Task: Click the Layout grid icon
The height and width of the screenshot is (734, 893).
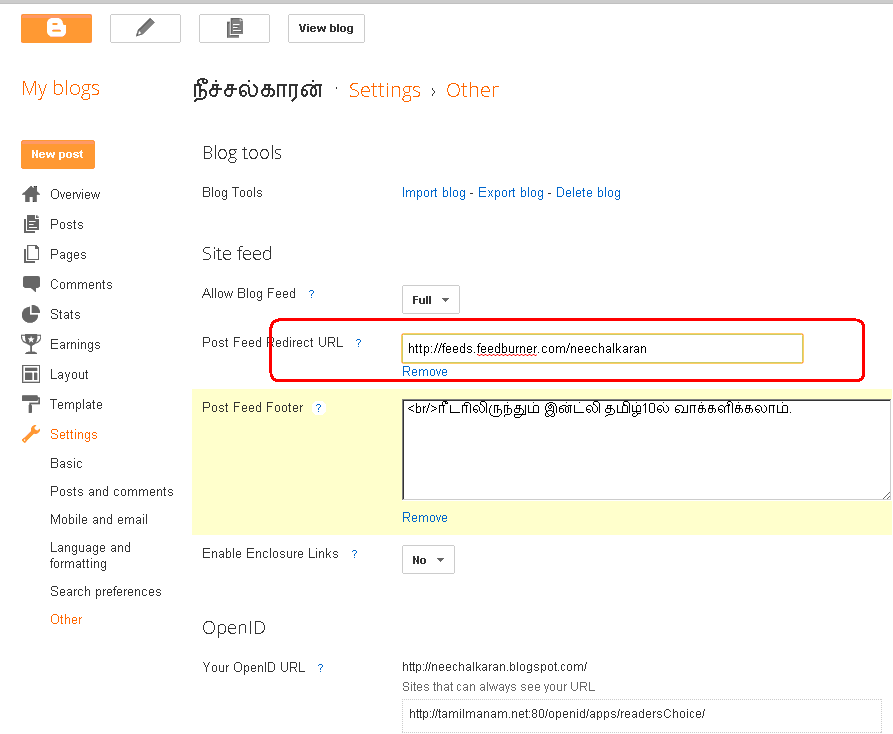Action: click(31, 374)
